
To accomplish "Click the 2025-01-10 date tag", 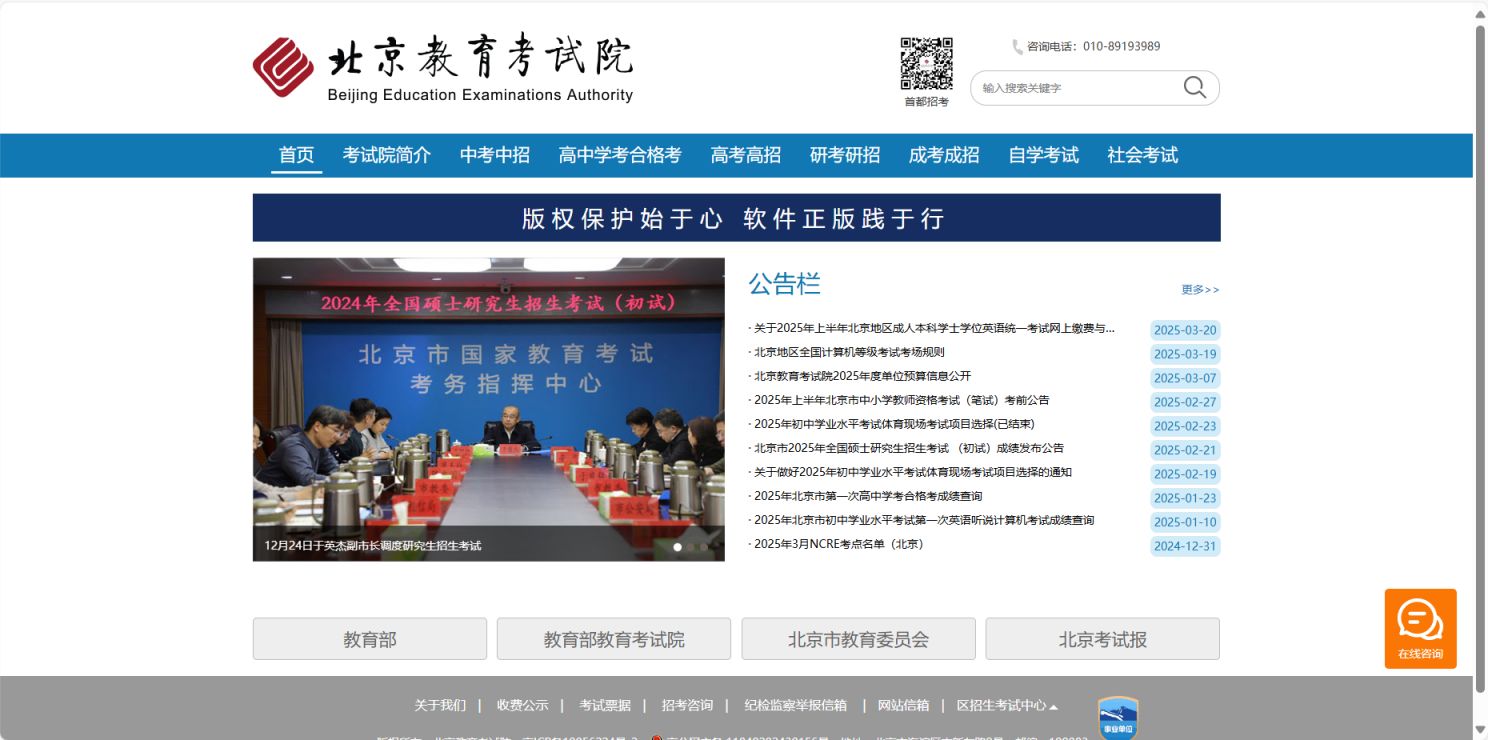I will point(1185,523).
